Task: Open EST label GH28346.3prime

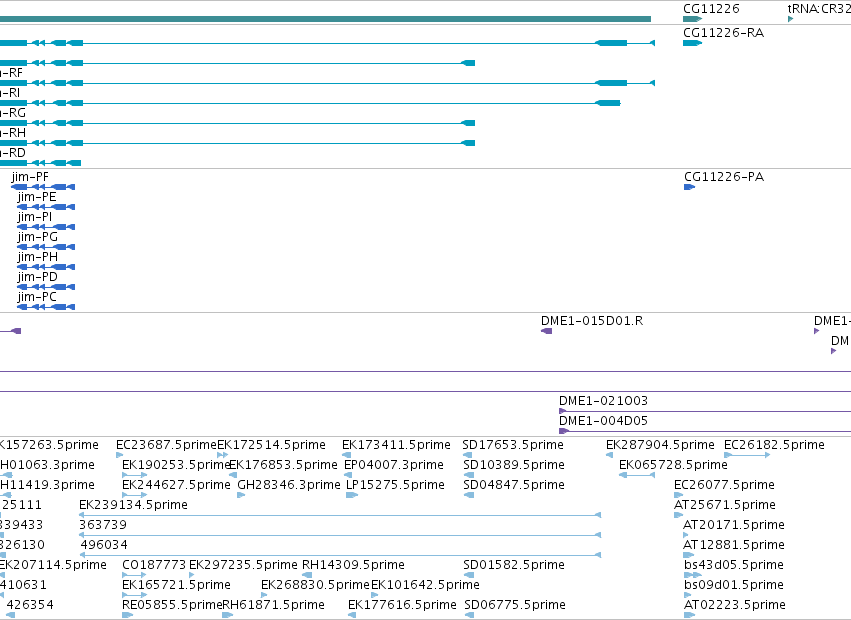Action: [x=289, y=485]
